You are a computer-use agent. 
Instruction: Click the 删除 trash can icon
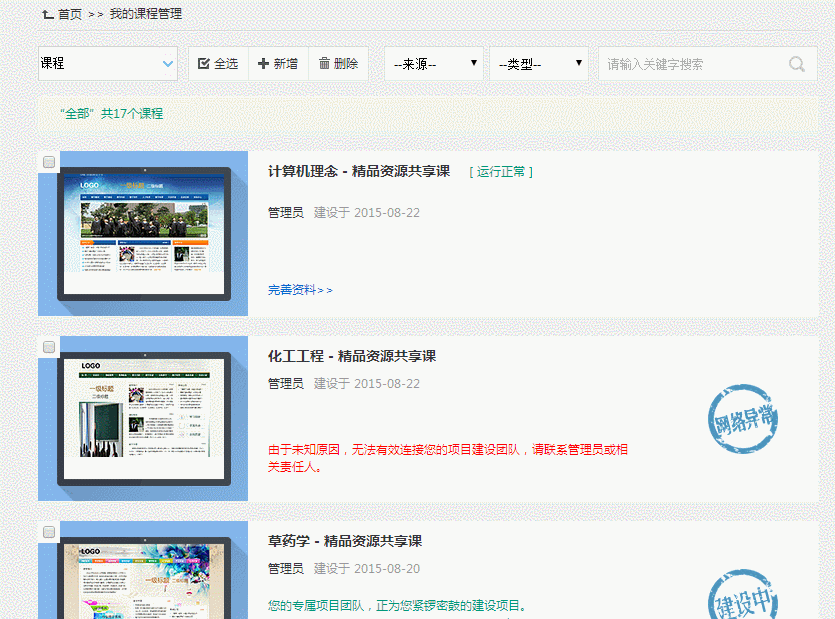pos(324,64)
